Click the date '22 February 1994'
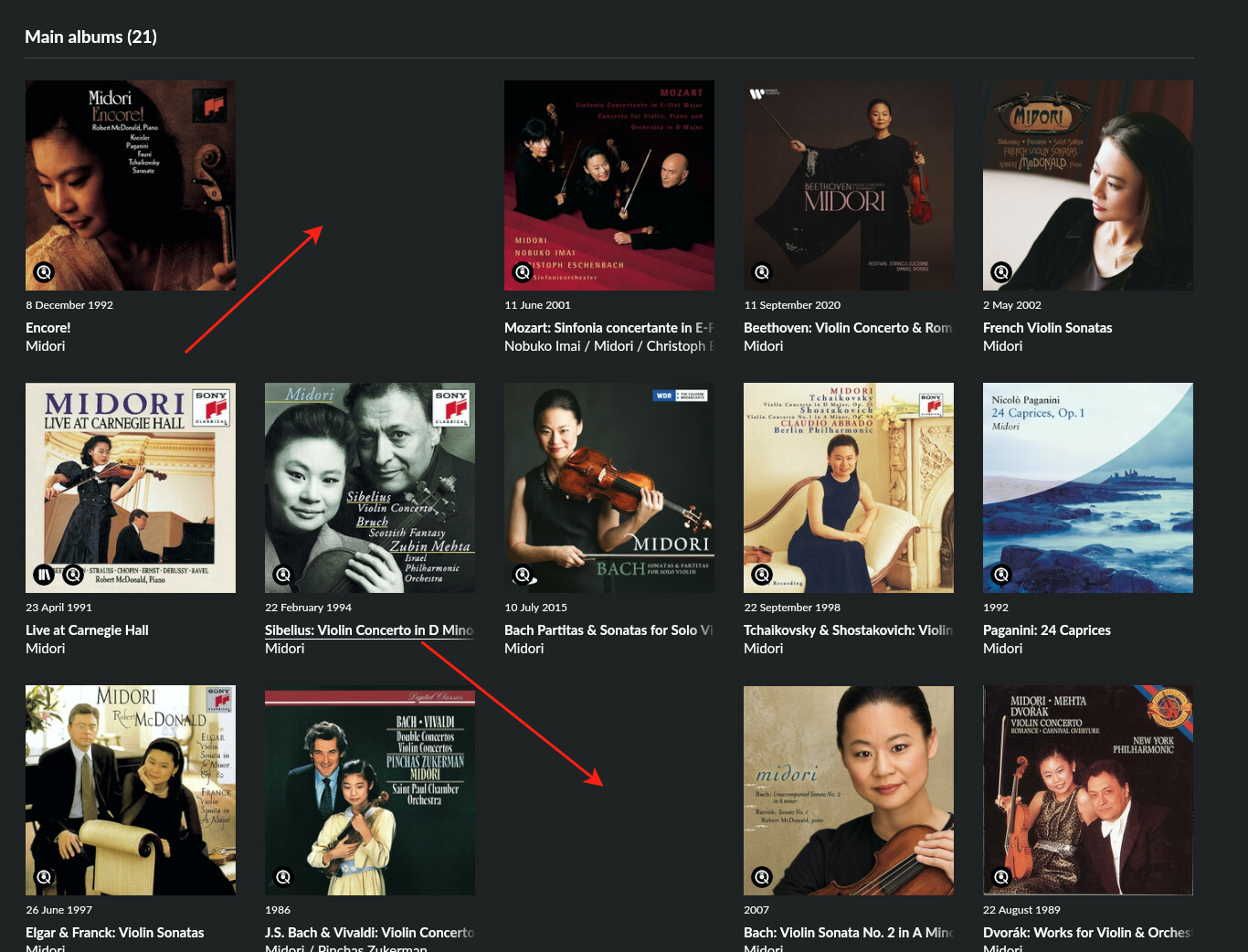Viewport: 1248px width, 952px height. (308, 608)
